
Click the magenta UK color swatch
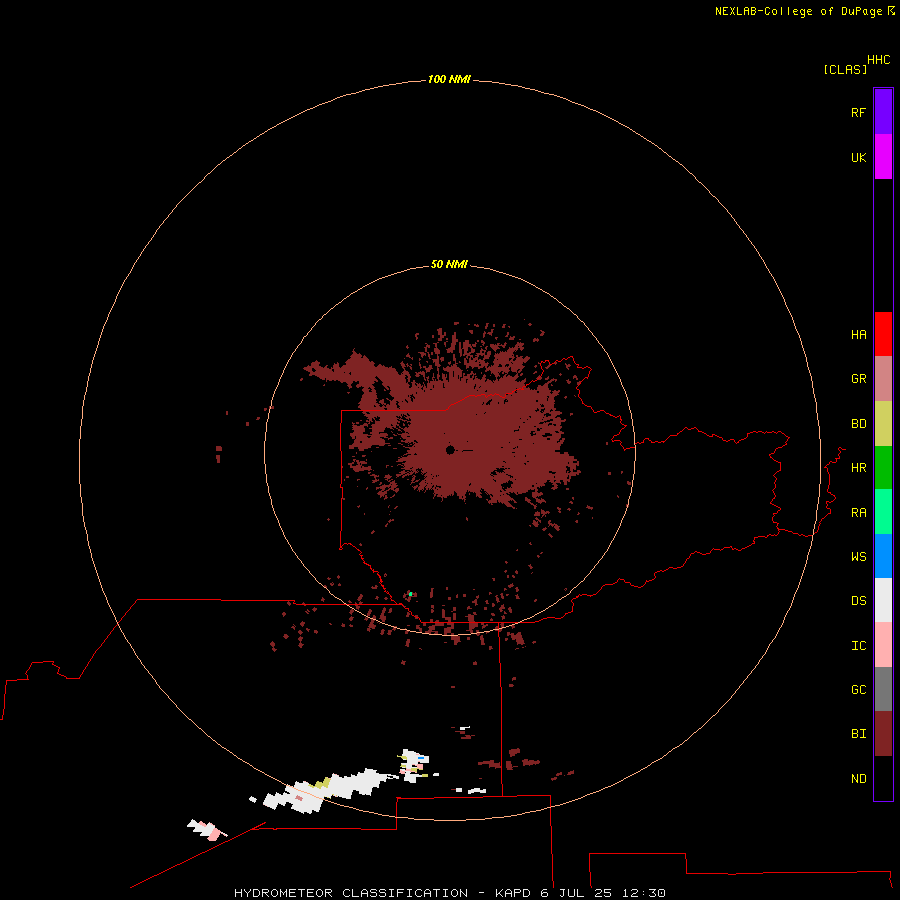click(883, 157)
